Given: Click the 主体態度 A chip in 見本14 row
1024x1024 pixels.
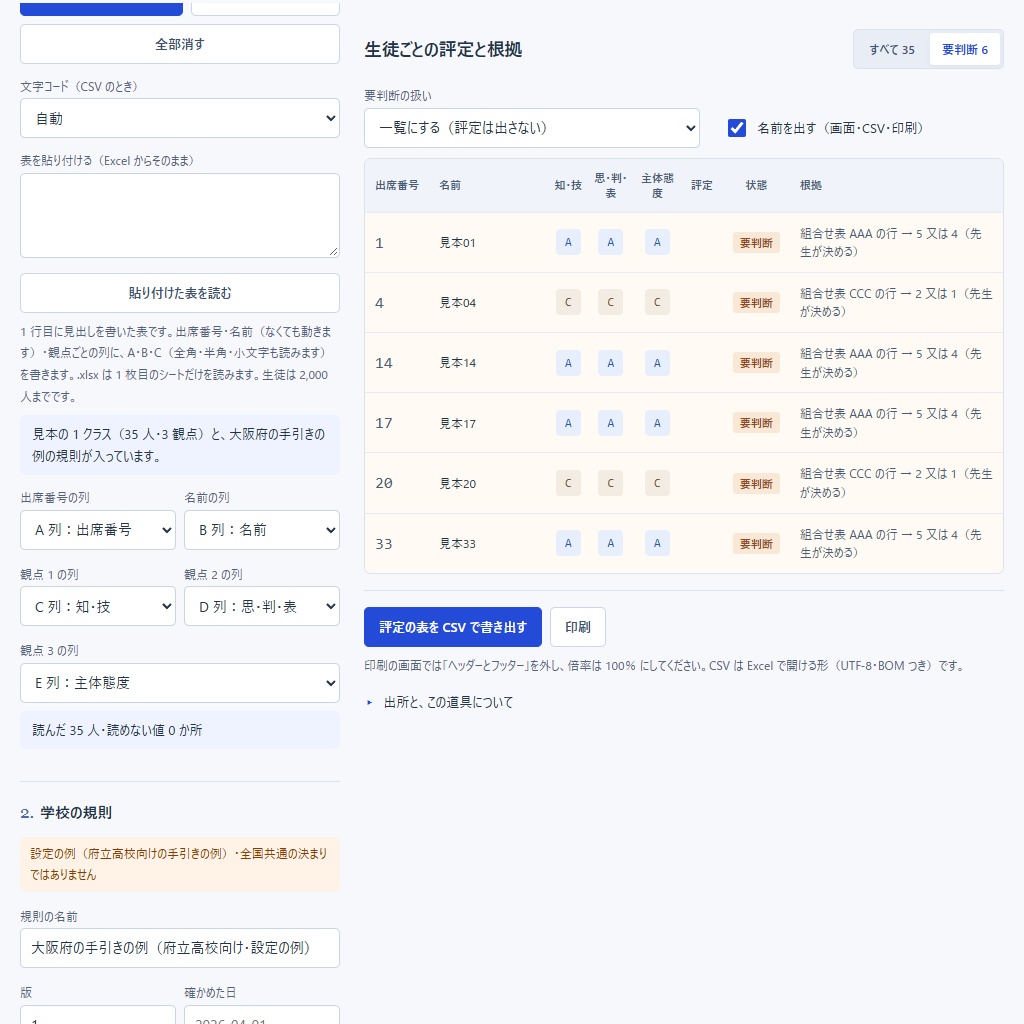Looking at the screenshot, I should tap(657, 362).
